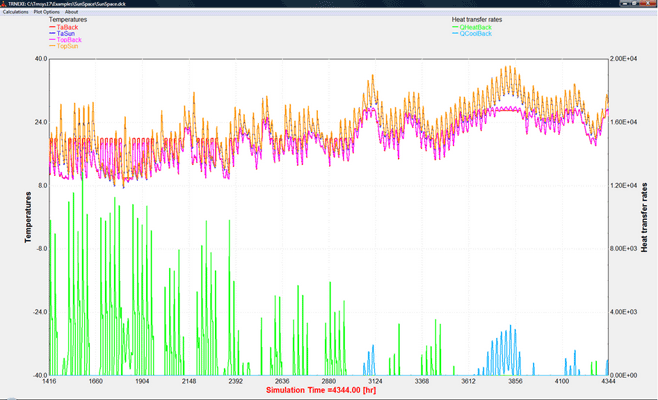Click the -40.0 left axis minimum value
Image resolution: width=658 pixels, height=400 pixels.
40,375
